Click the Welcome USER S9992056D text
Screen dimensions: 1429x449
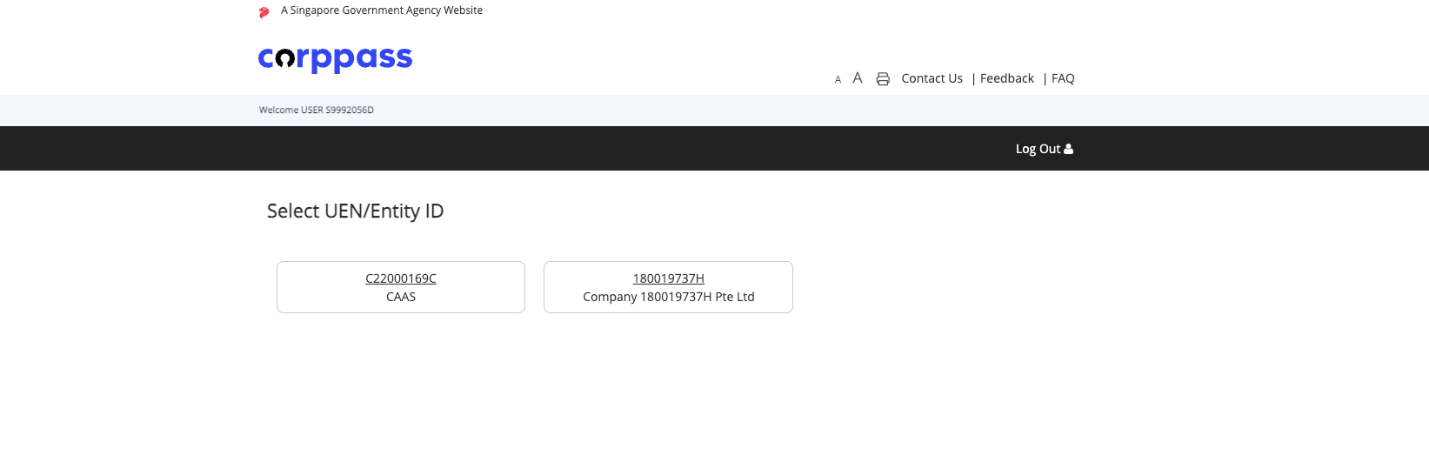pyautogui.click(x=316, y=110)
